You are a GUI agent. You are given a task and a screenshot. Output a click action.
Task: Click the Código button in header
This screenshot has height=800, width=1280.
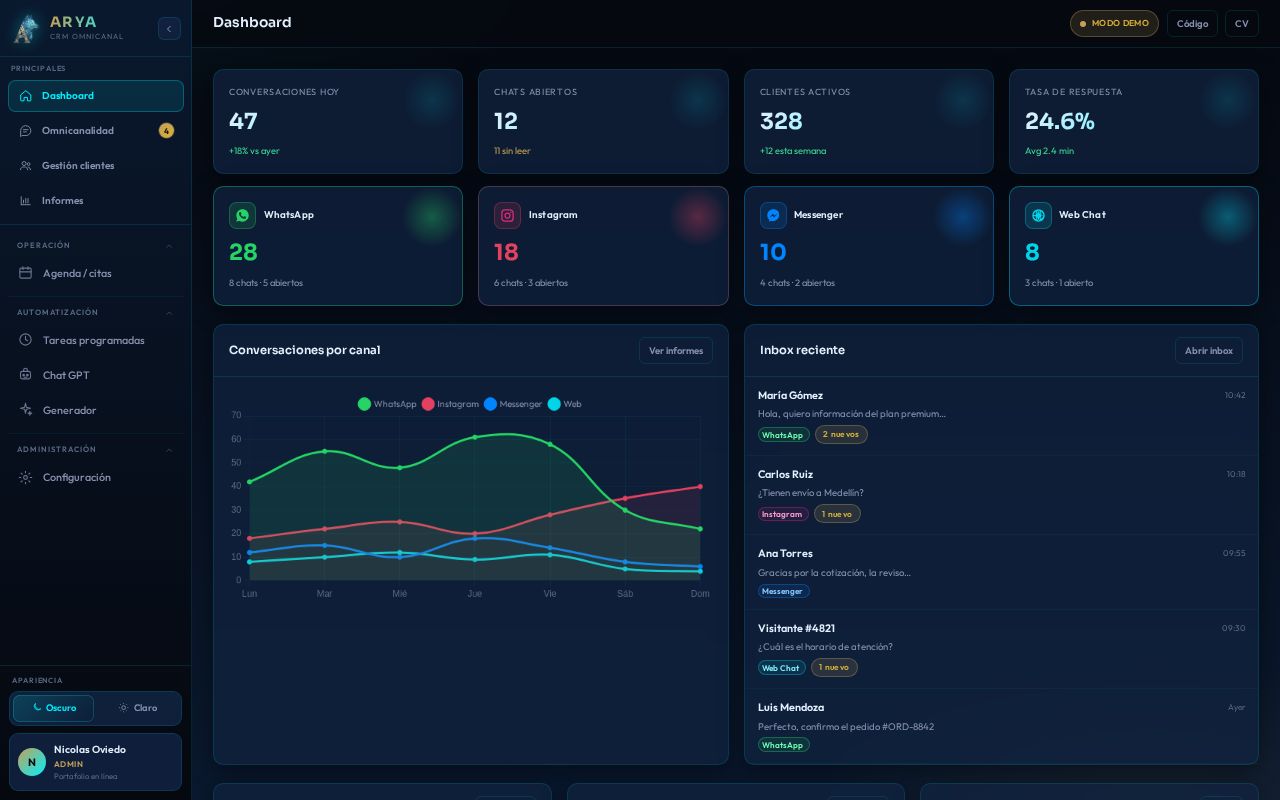1192,24
